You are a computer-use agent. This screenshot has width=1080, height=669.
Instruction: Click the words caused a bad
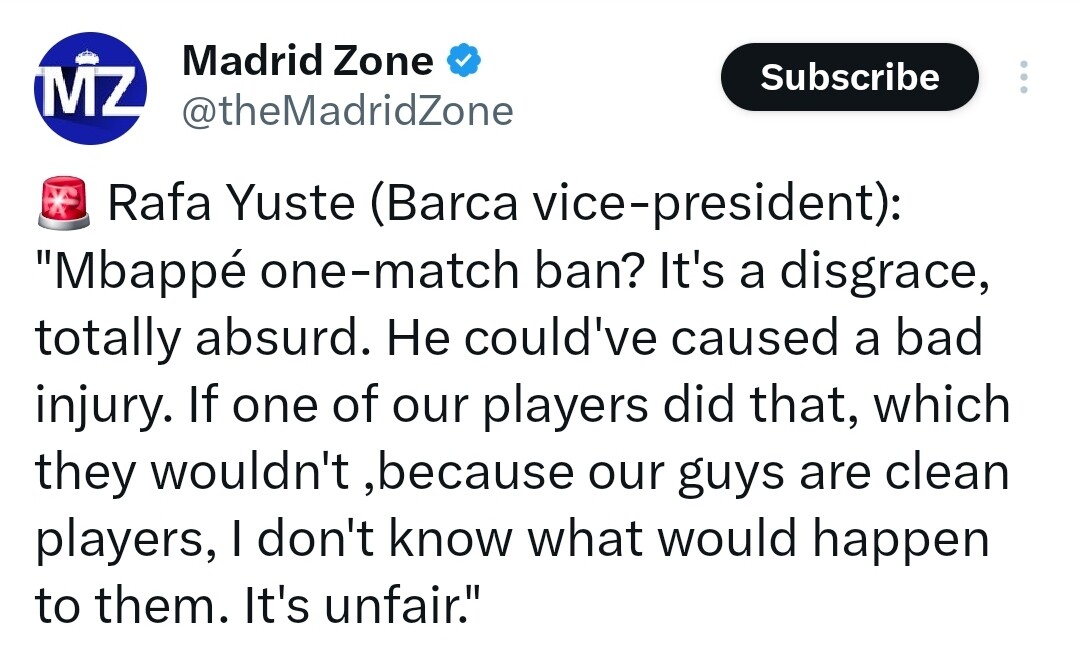(827, 338)
